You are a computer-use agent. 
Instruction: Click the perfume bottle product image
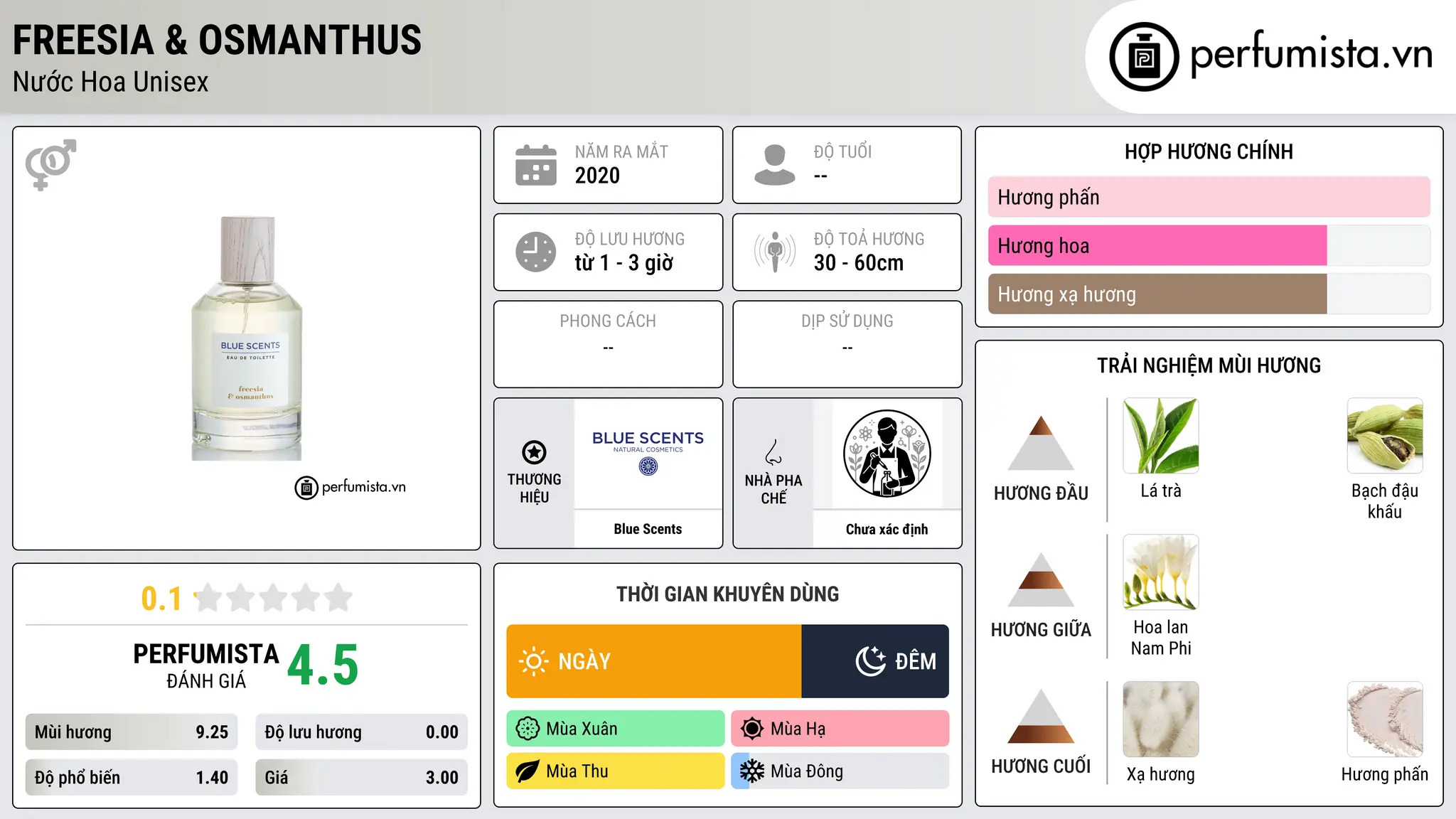coord(247,338)
